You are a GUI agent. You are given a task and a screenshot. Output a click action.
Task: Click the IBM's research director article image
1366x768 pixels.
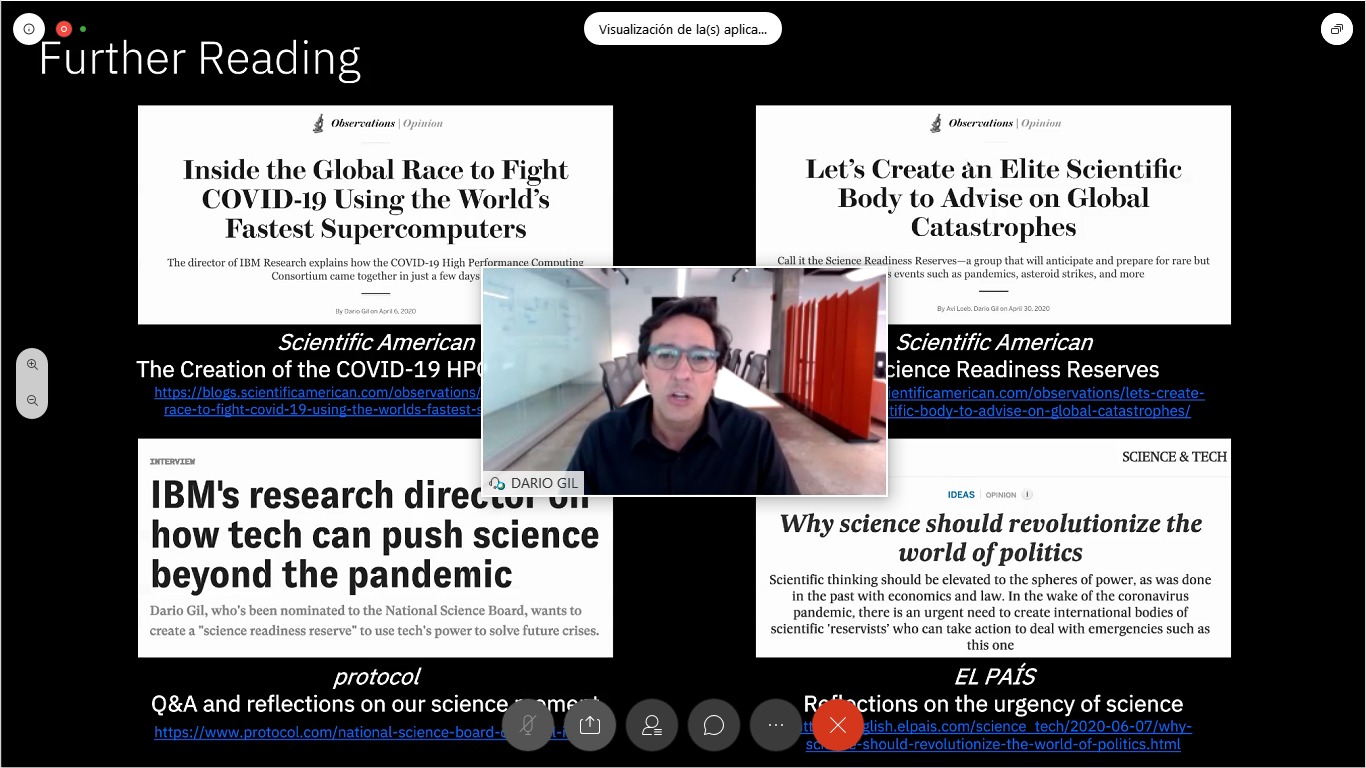click(x=375, y=547)
